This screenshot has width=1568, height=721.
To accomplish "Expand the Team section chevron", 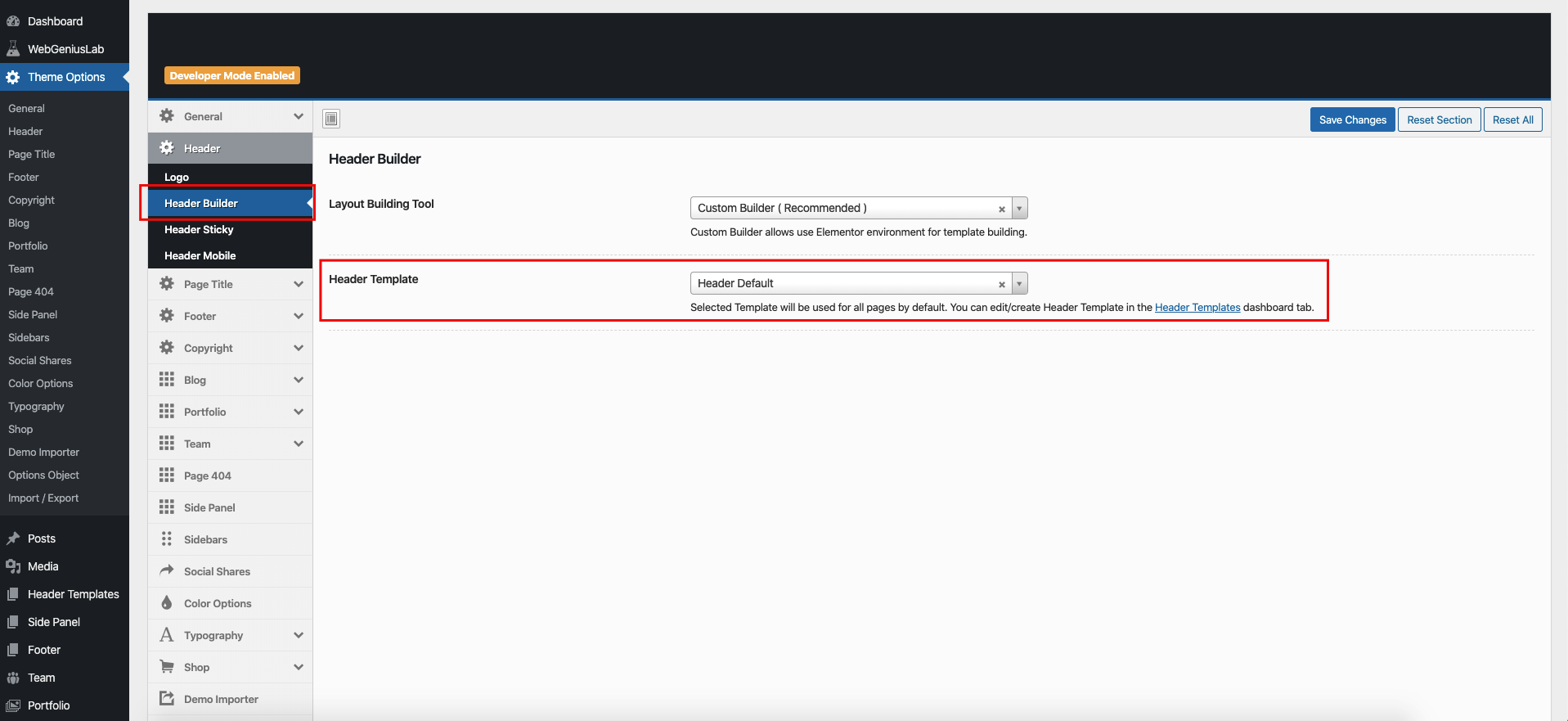I will coord(299,444).
